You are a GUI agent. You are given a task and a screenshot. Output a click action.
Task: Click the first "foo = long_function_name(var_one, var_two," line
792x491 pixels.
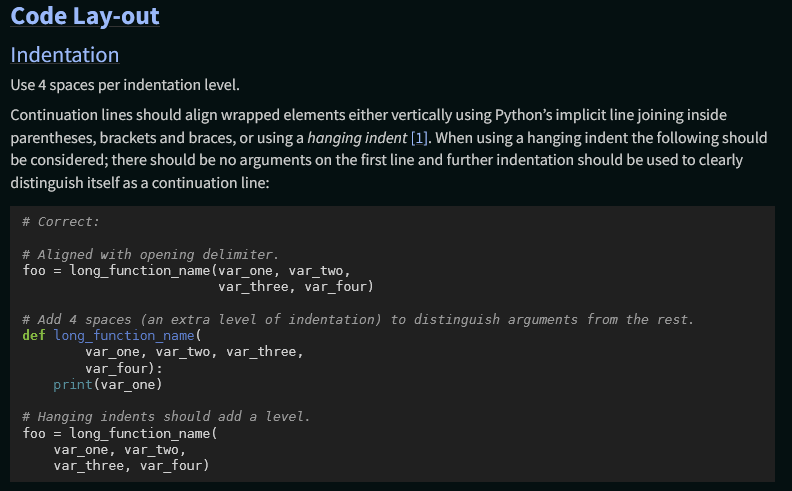tap(183, 270)
